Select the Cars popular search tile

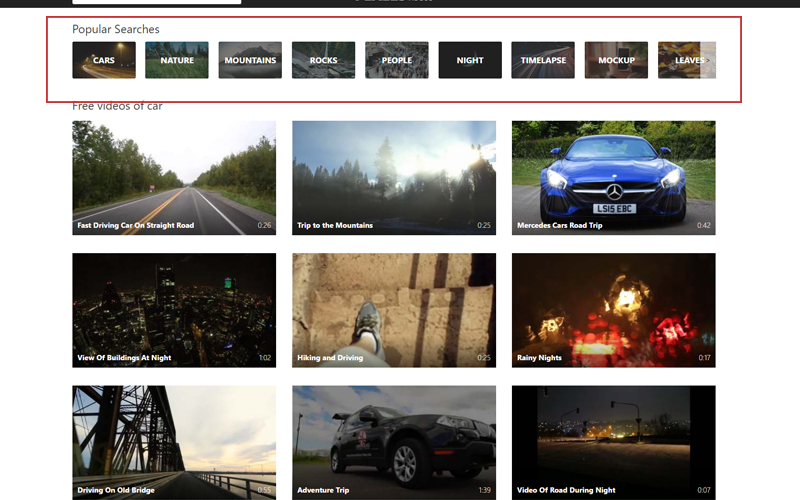[x=104, y=60]
